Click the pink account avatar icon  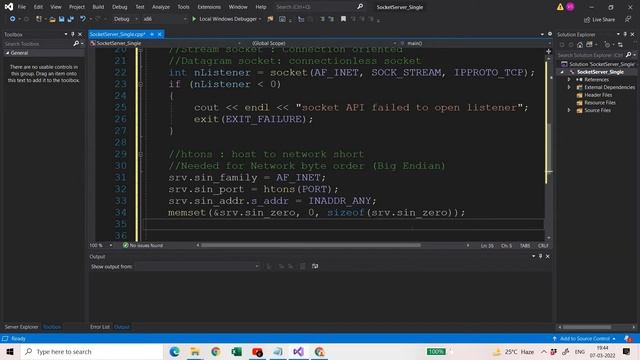click(x=570, y=7)
